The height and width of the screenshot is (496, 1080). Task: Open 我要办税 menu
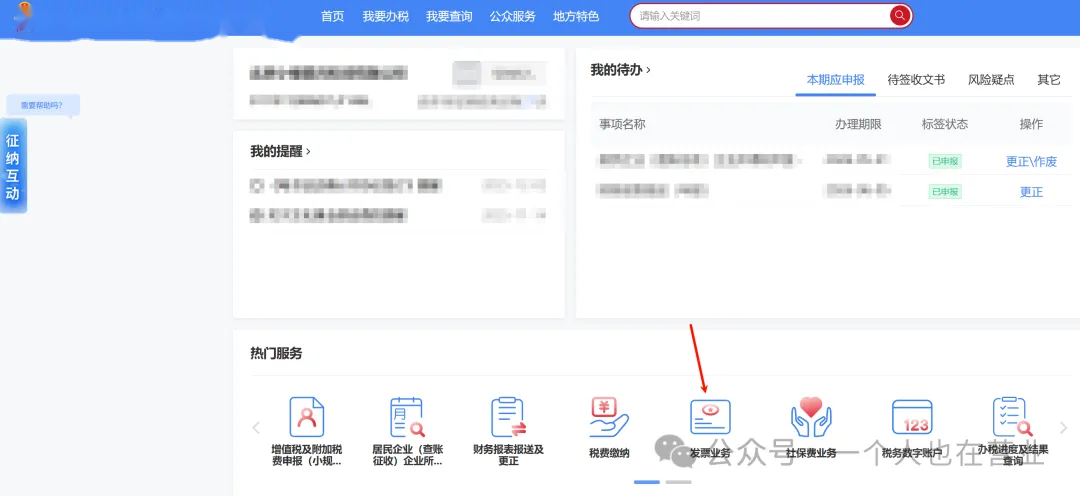pos(386,17)
